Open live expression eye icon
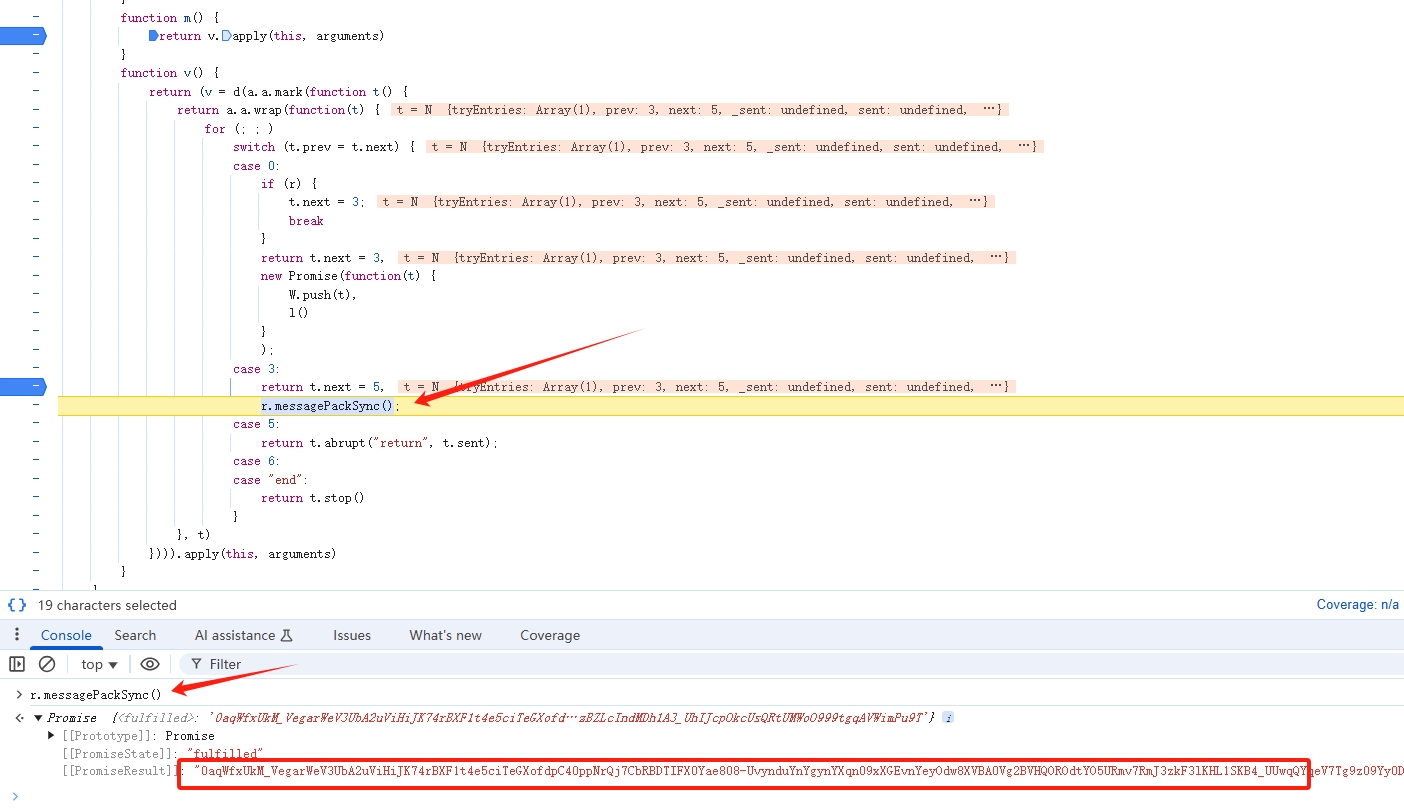1404x809 pixels. click(x=150, y=664)
